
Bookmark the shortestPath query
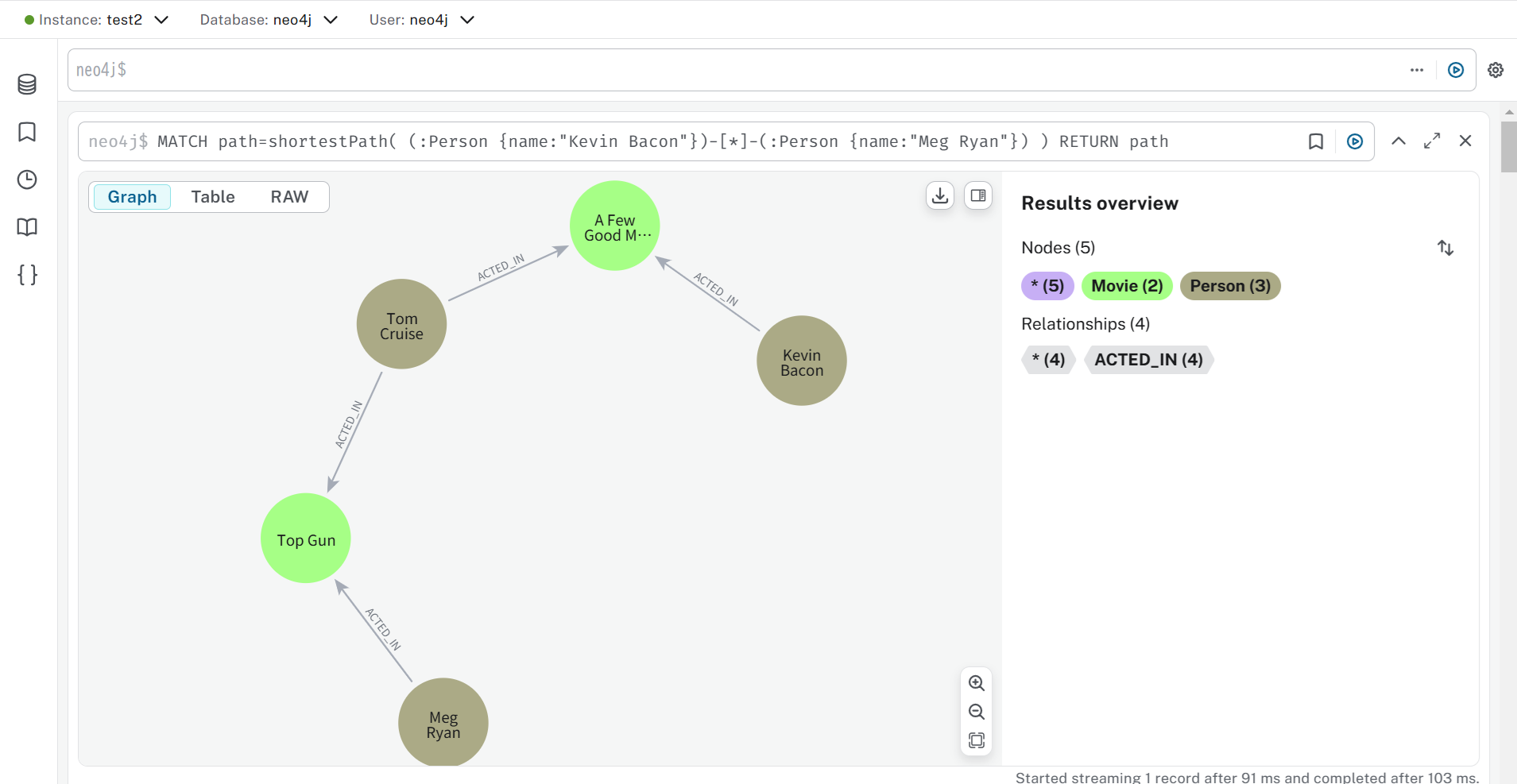[x=1316, y=141]
